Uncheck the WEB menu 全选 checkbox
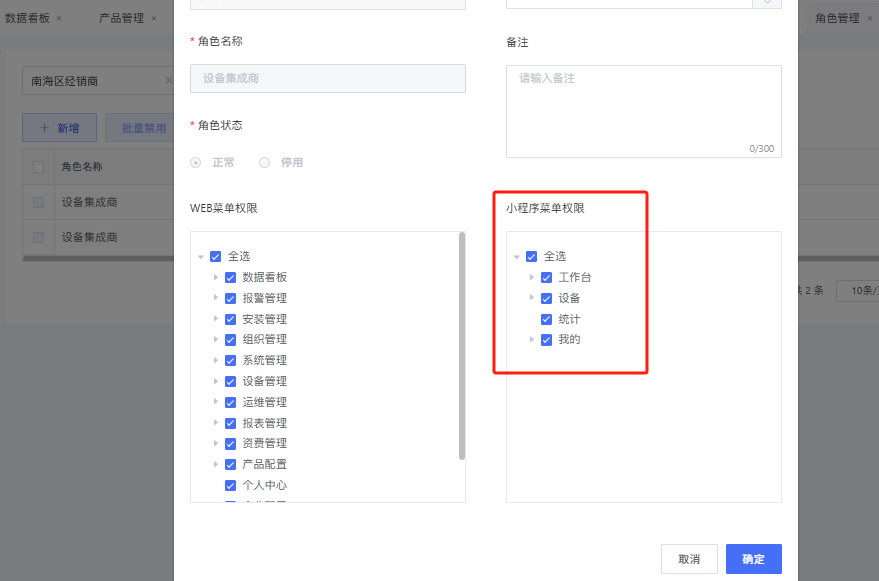879x581 pixels. pos(215,257)
